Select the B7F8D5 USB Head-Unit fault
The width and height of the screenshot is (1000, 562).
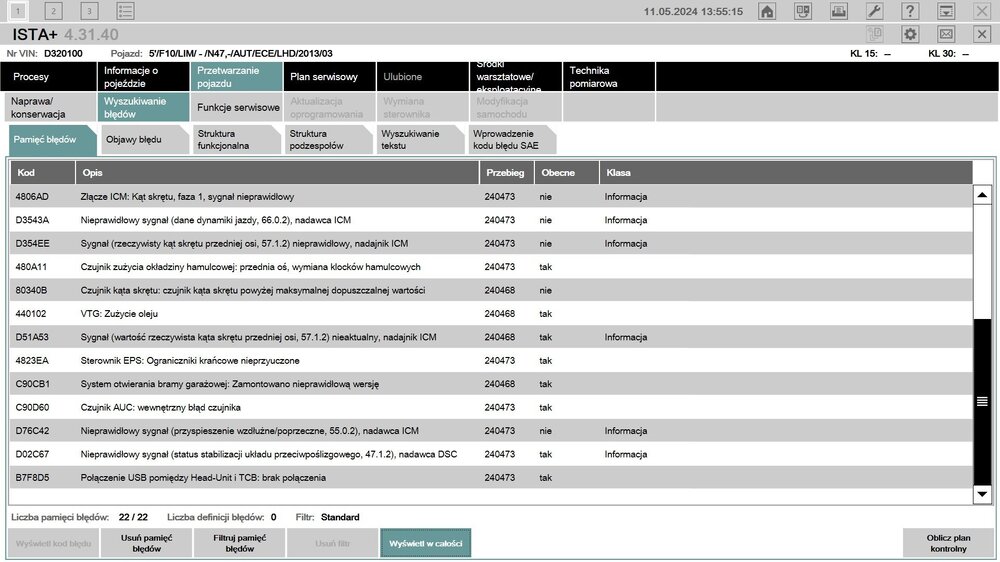tap(491, 477)
